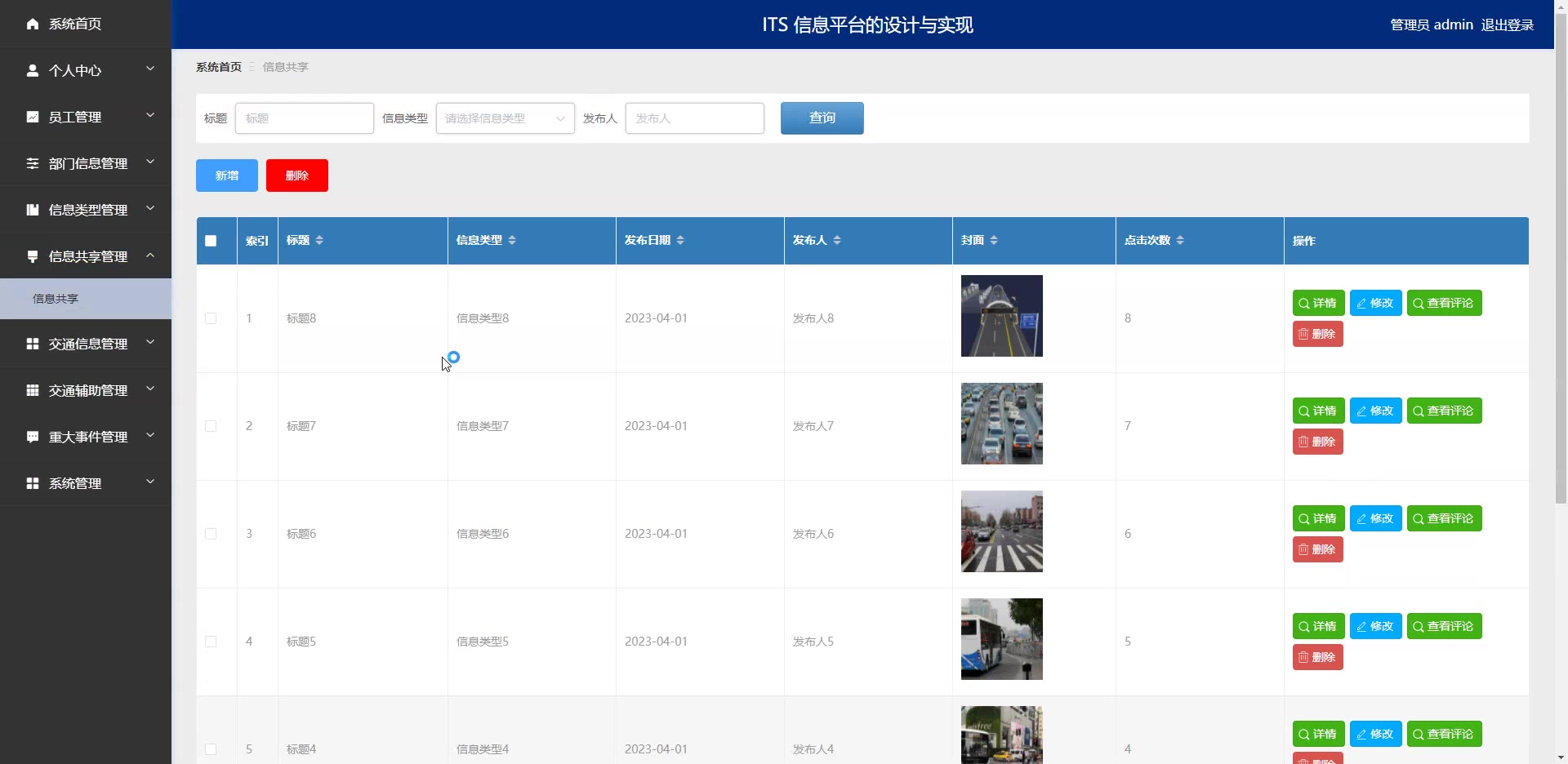Collapse the 信息共享管理 menu chevron
Image resolution: width=1568 pixels, height=764 pixels.
[x=150, y=256]
